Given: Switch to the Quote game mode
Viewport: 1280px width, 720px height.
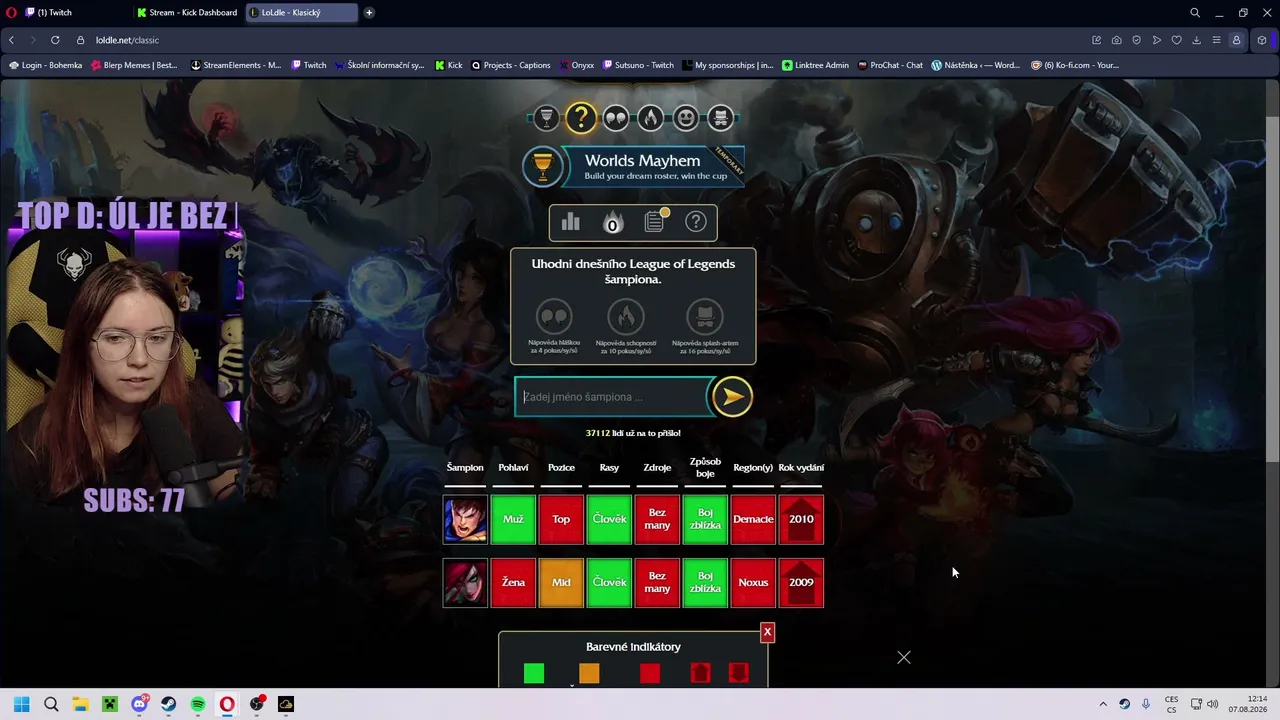Looking at the screenshot, I should click(616, 118).
